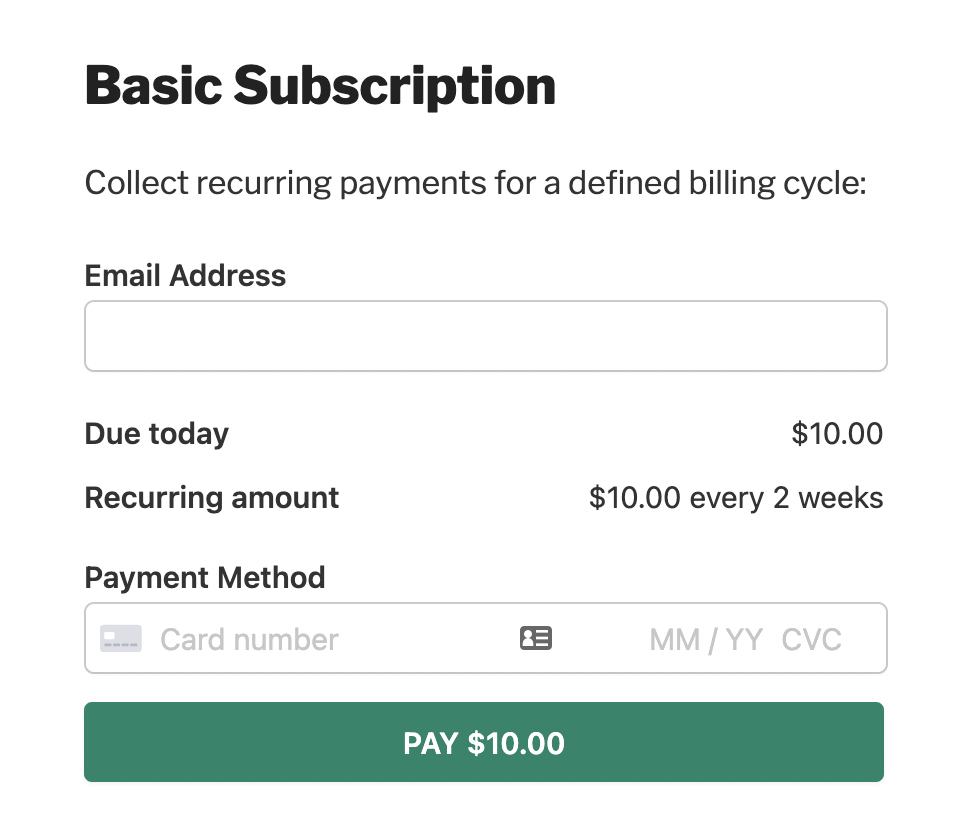Click the word 'Basic' in the heading
The height and width of the screenshot is (840, 964).
coord(153,87)
